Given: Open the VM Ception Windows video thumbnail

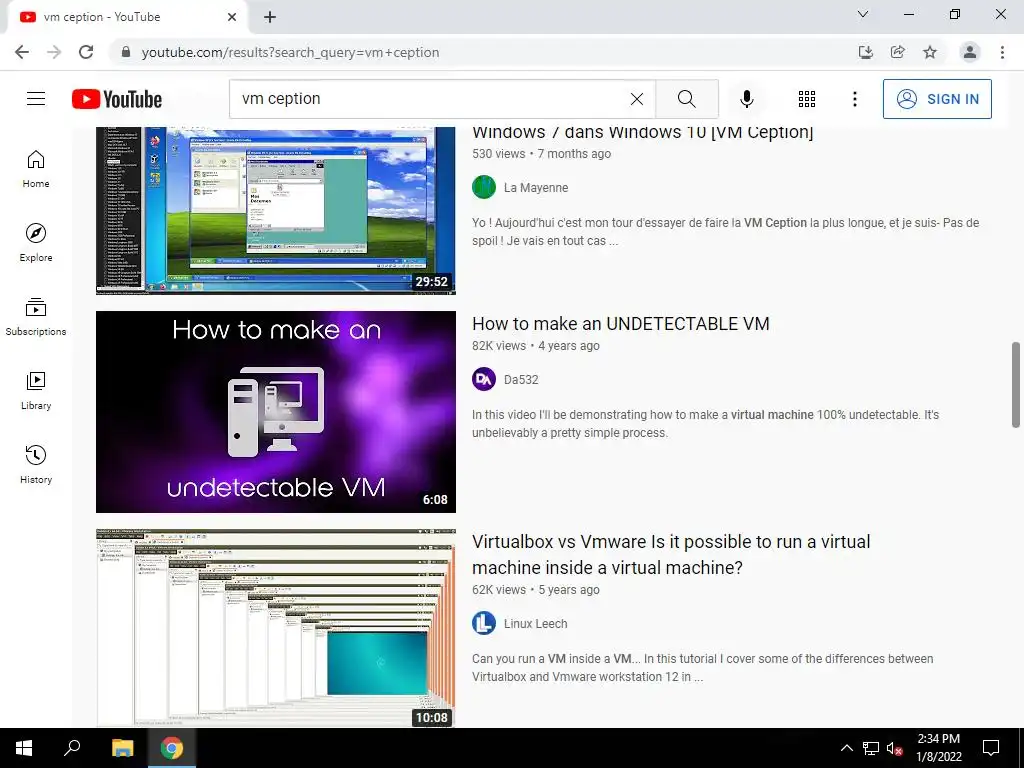Looking at the screenshot, I should [276, 210].
